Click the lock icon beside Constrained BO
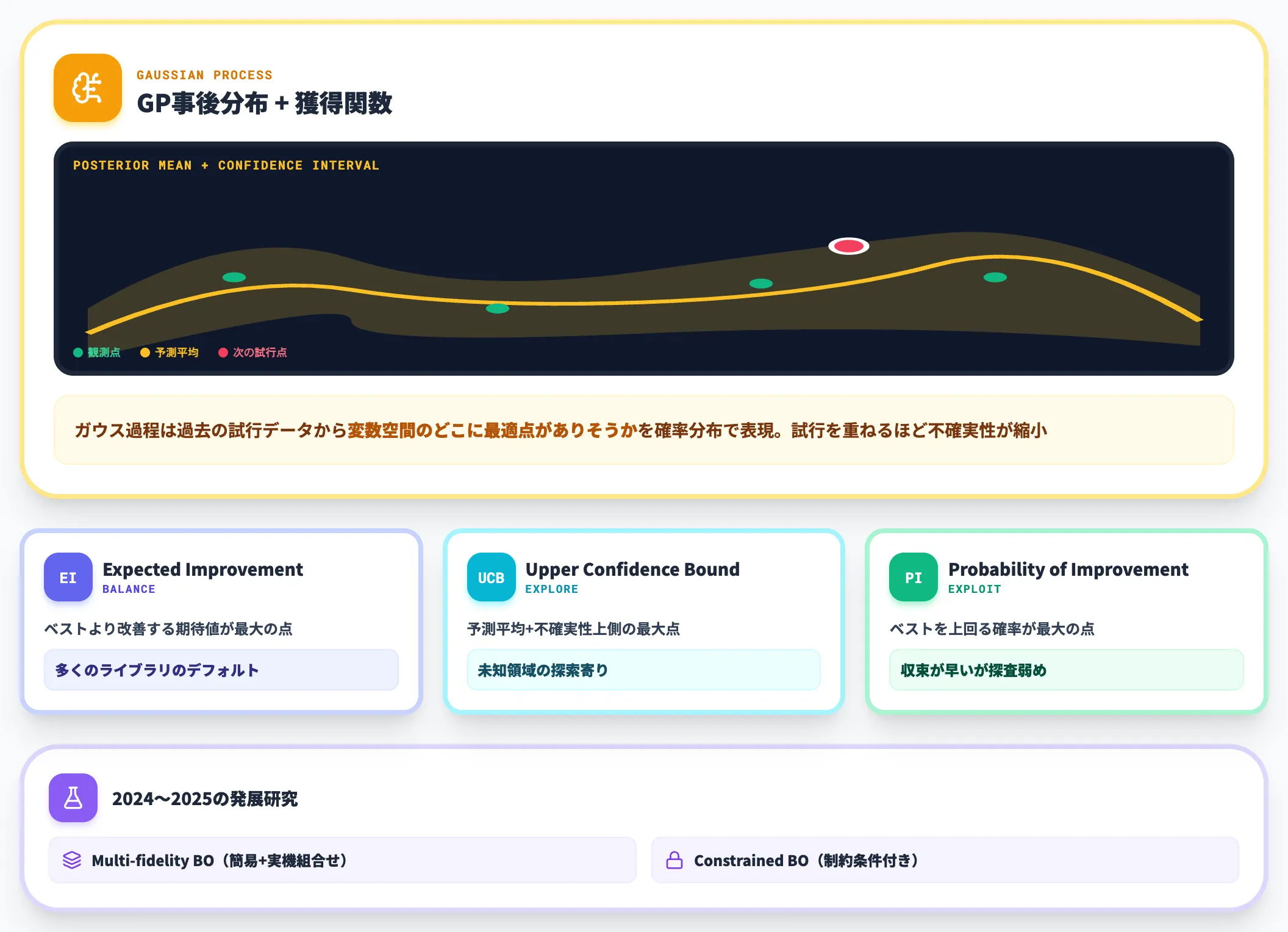Image resolution: width=1288 pixels, height=932 pixels. (x=674, y=860)
